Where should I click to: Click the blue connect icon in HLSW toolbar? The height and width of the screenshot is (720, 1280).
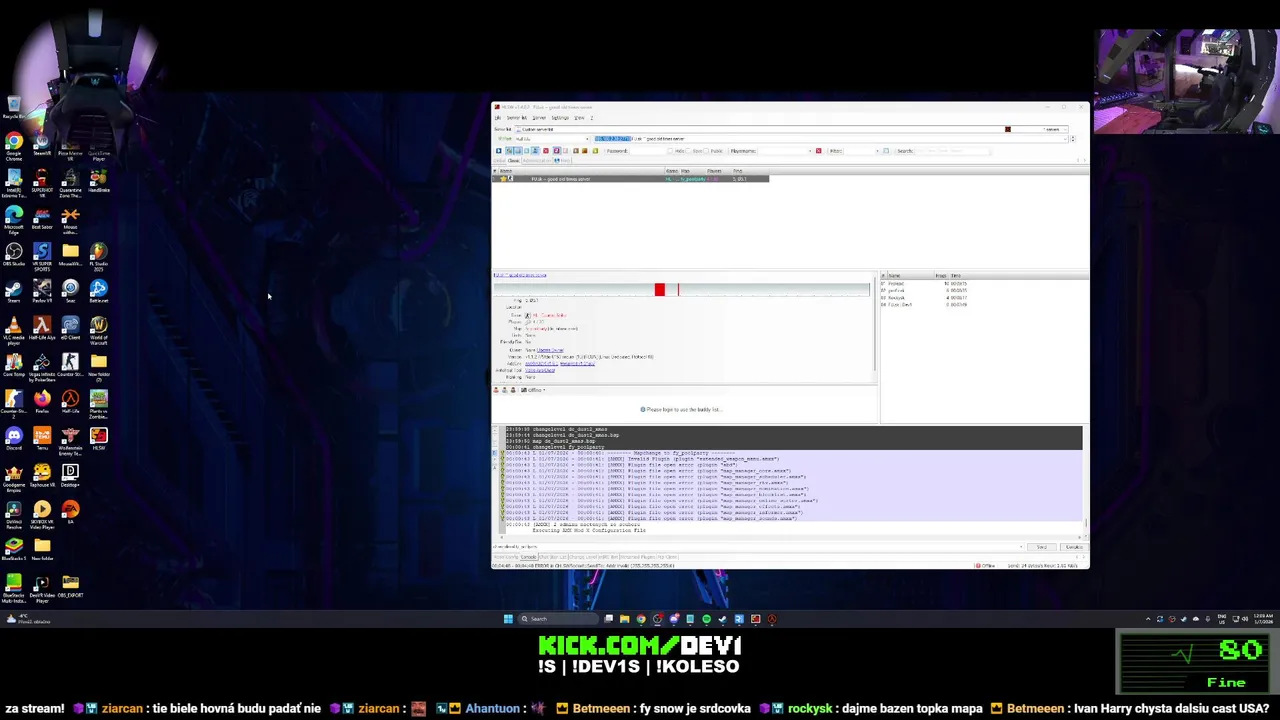coord(498,151)
